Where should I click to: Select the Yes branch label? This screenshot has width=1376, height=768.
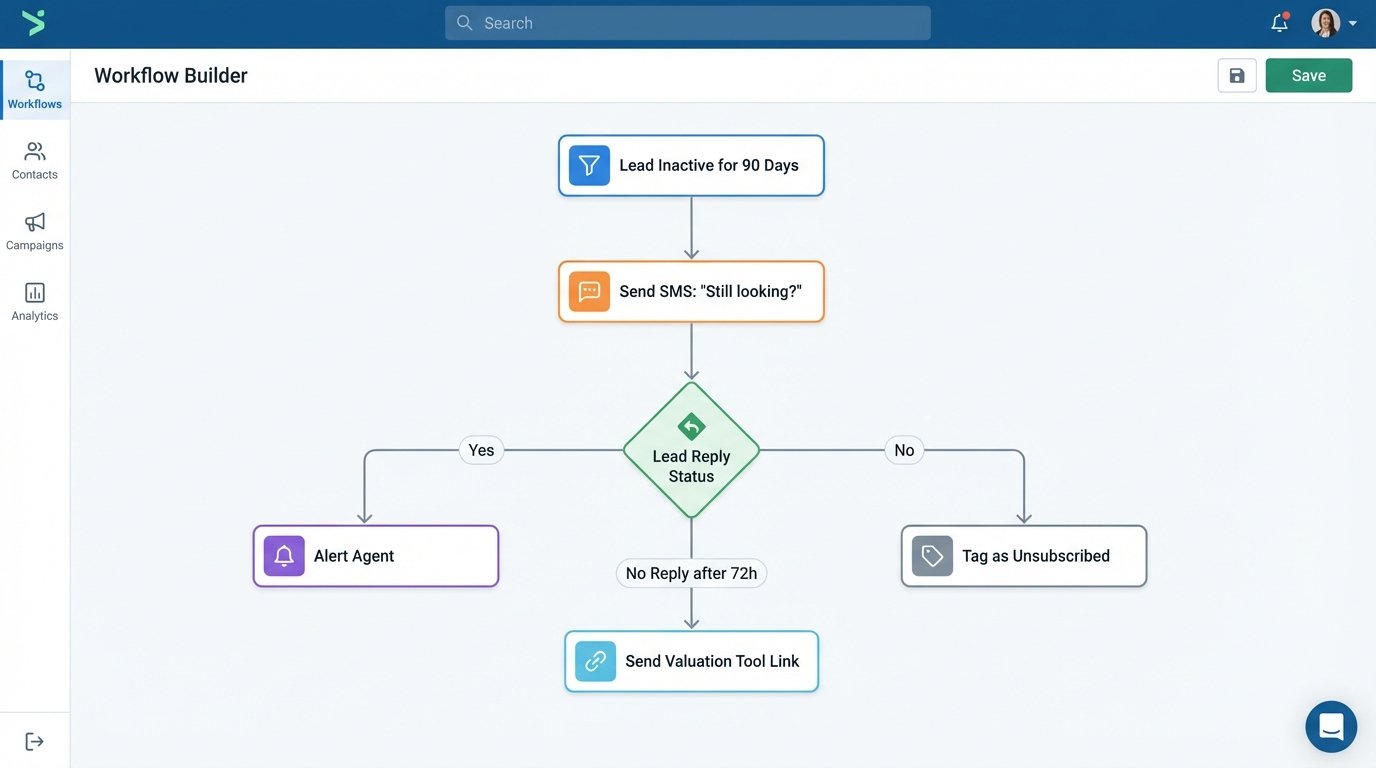coord(481,450)
